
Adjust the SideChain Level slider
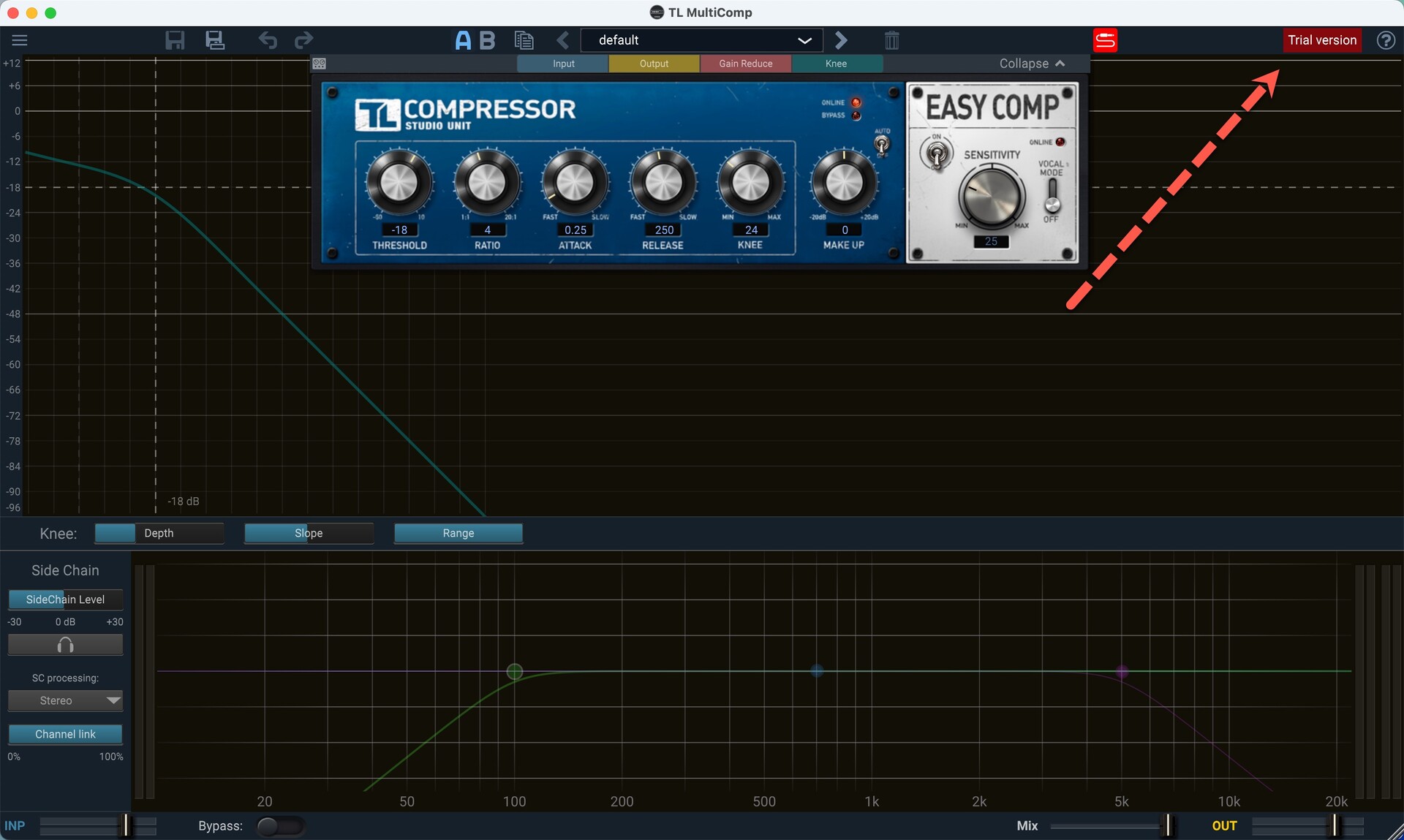(65, 599)
